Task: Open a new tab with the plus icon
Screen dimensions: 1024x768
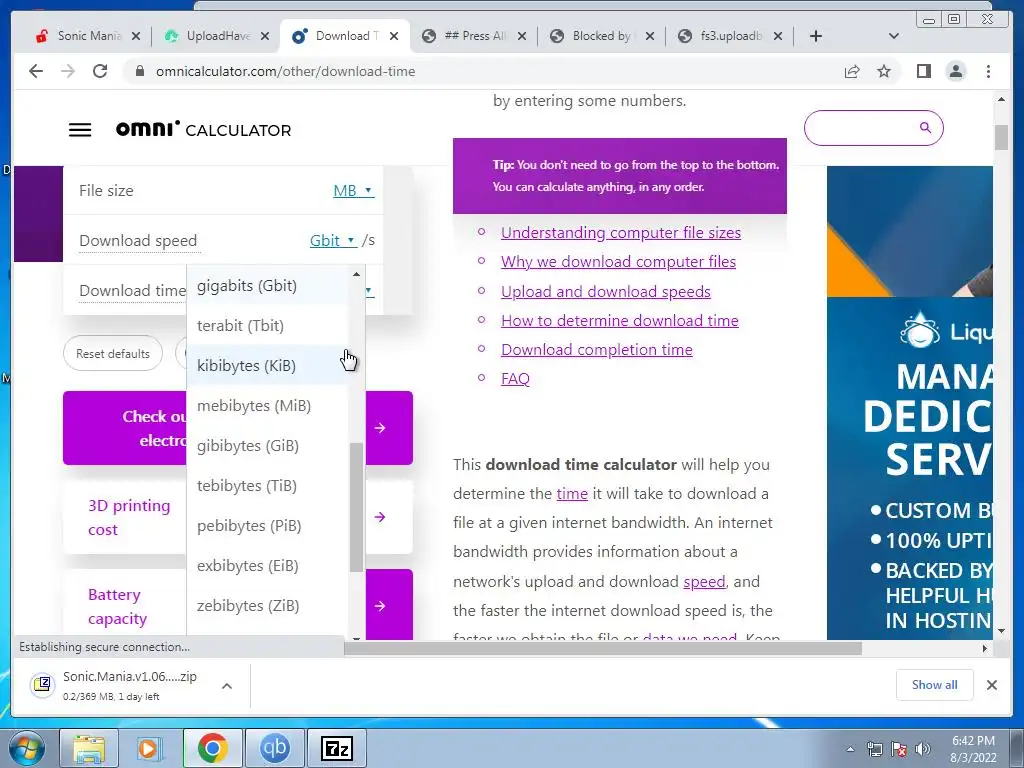Action: (x=815, y=36)
